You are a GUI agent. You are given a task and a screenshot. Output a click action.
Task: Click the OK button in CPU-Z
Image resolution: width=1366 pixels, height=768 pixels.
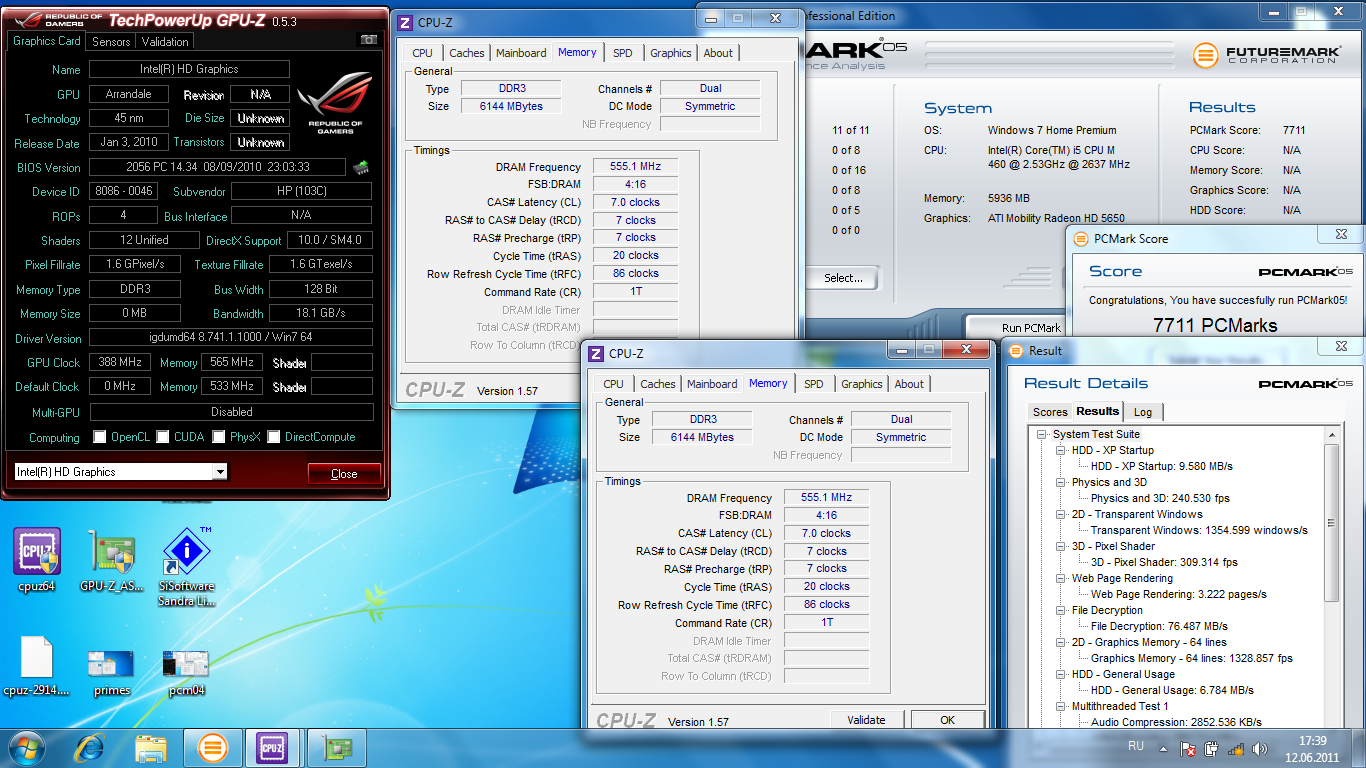point(947,720)
